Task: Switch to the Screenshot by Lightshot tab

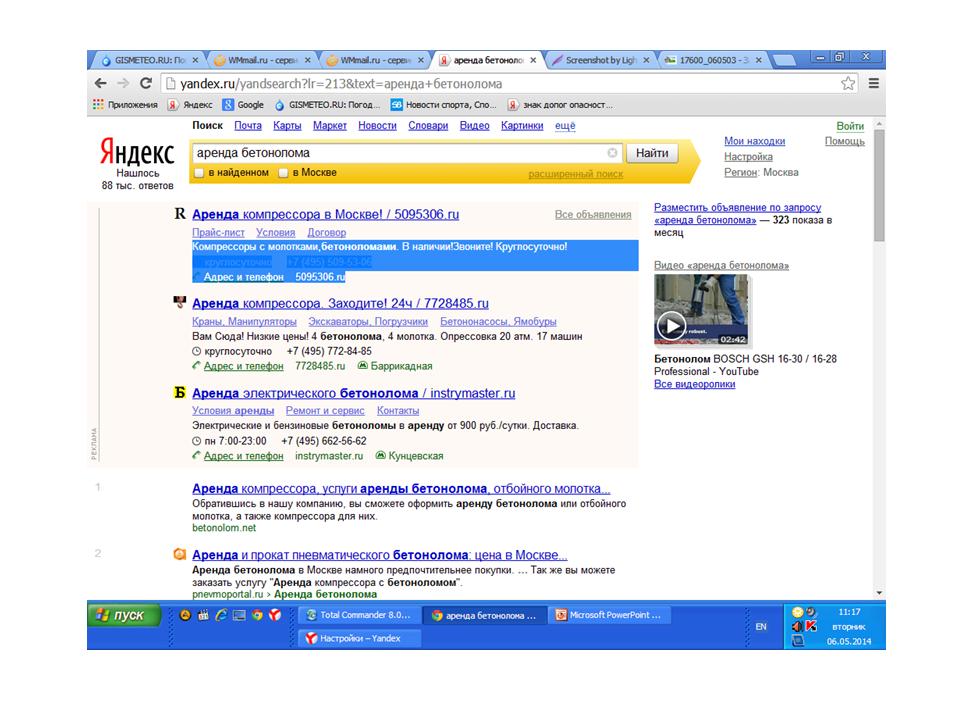Action: point(600,60)
